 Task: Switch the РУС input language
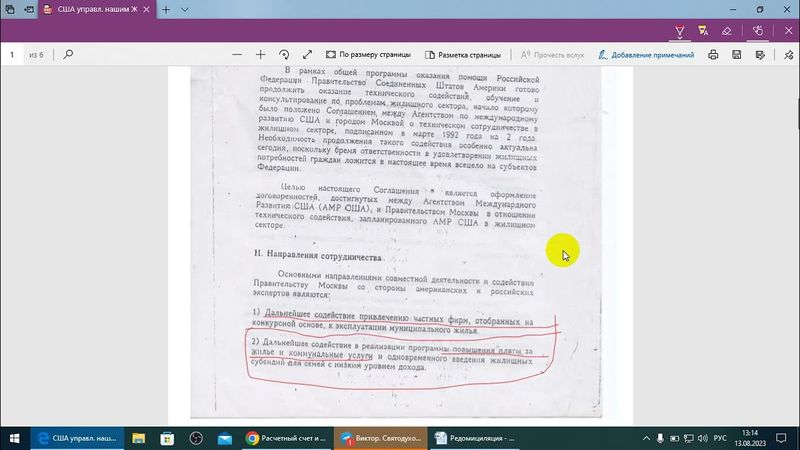coord(720,438)
